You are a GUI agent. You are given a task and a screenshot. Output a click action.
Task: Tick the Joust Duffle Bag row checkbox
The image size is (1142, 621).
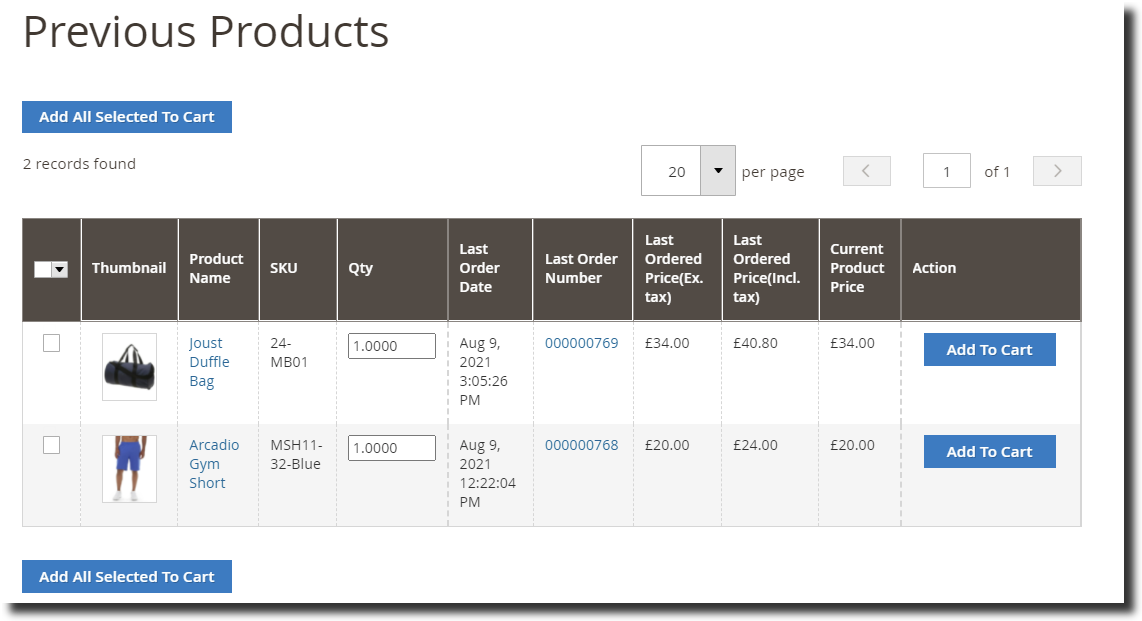click(x=52, y=343)
